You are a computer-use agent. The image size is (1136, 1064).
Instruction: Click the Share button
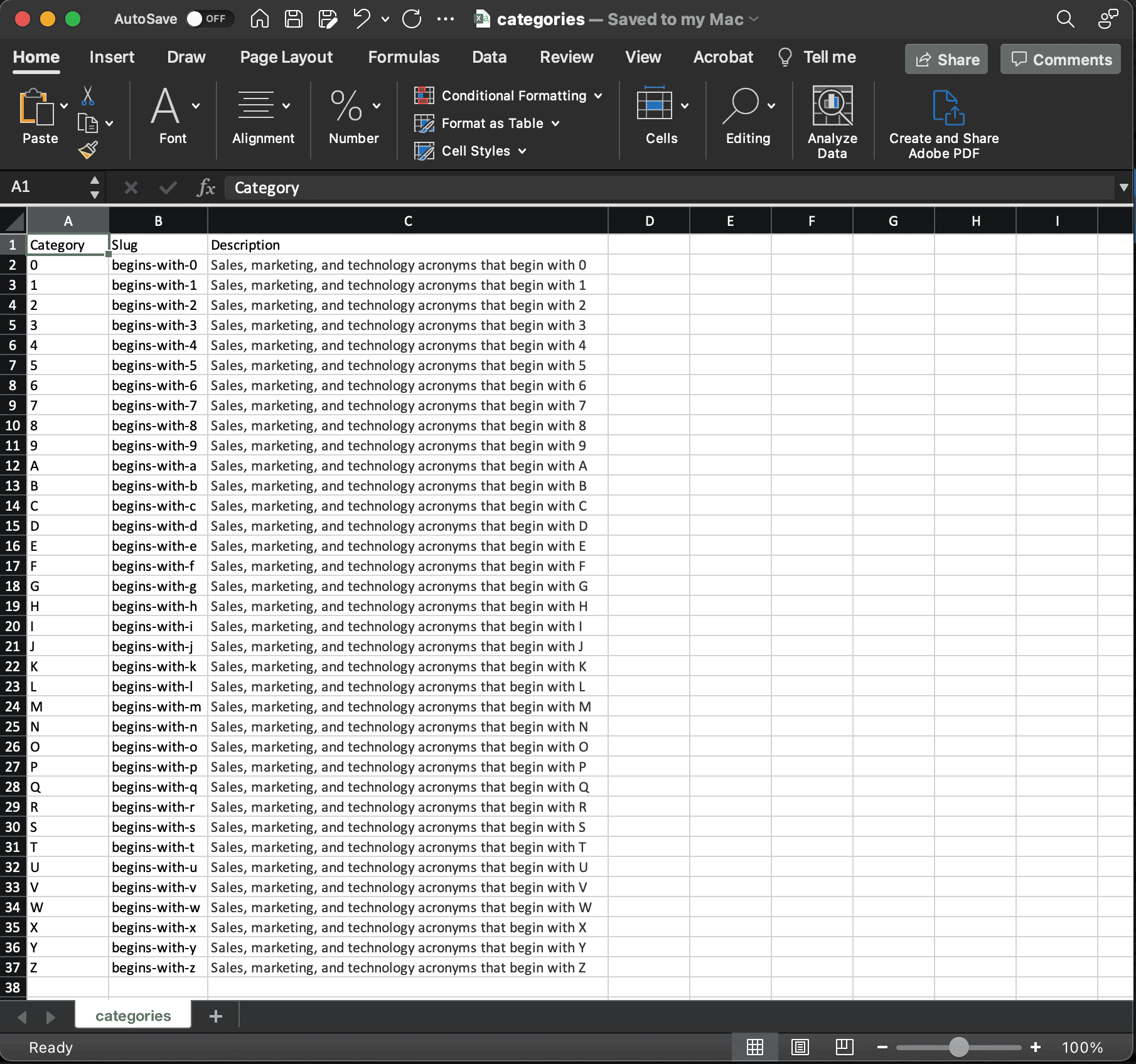[946, 60]
